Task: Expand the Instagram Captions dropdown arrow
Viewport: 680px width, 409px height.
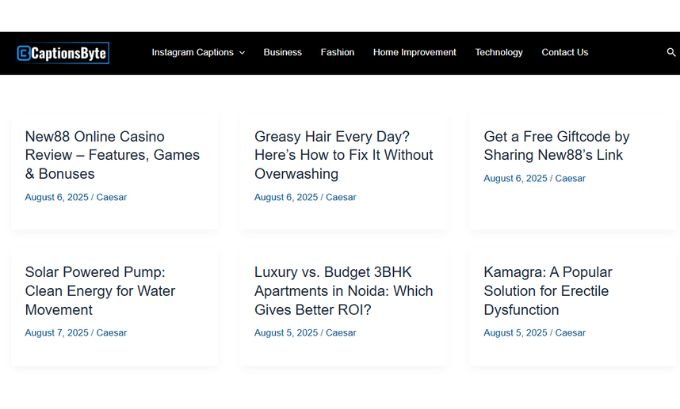Action: coord(242,53)
